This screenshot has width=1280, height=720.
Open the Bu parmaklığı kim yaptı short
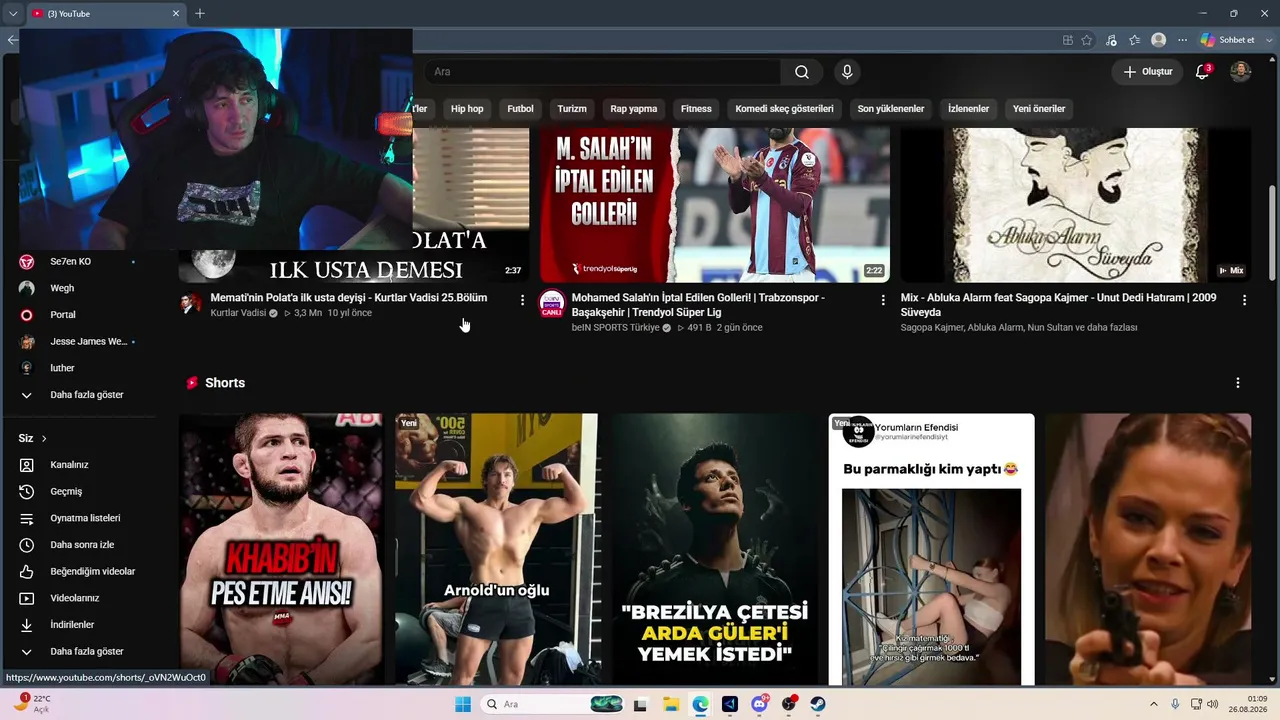931,549
